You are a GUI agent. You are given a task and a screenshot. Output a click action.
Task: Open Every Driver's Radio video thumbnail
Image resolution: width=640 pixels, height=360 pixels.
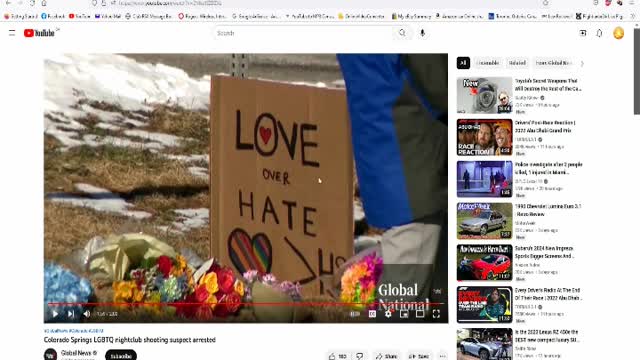pyautogui.click(x=484, y=304)
